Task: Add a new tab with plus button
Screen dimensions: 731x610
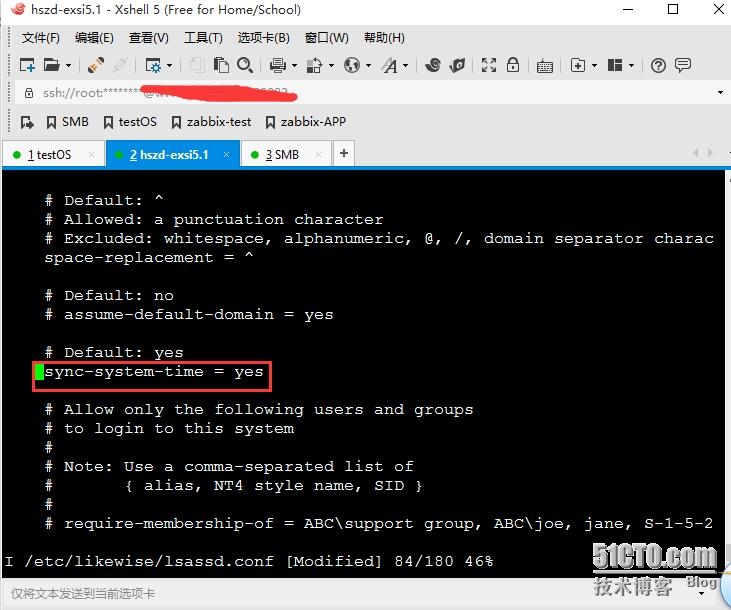Action: tap(344, 153)
